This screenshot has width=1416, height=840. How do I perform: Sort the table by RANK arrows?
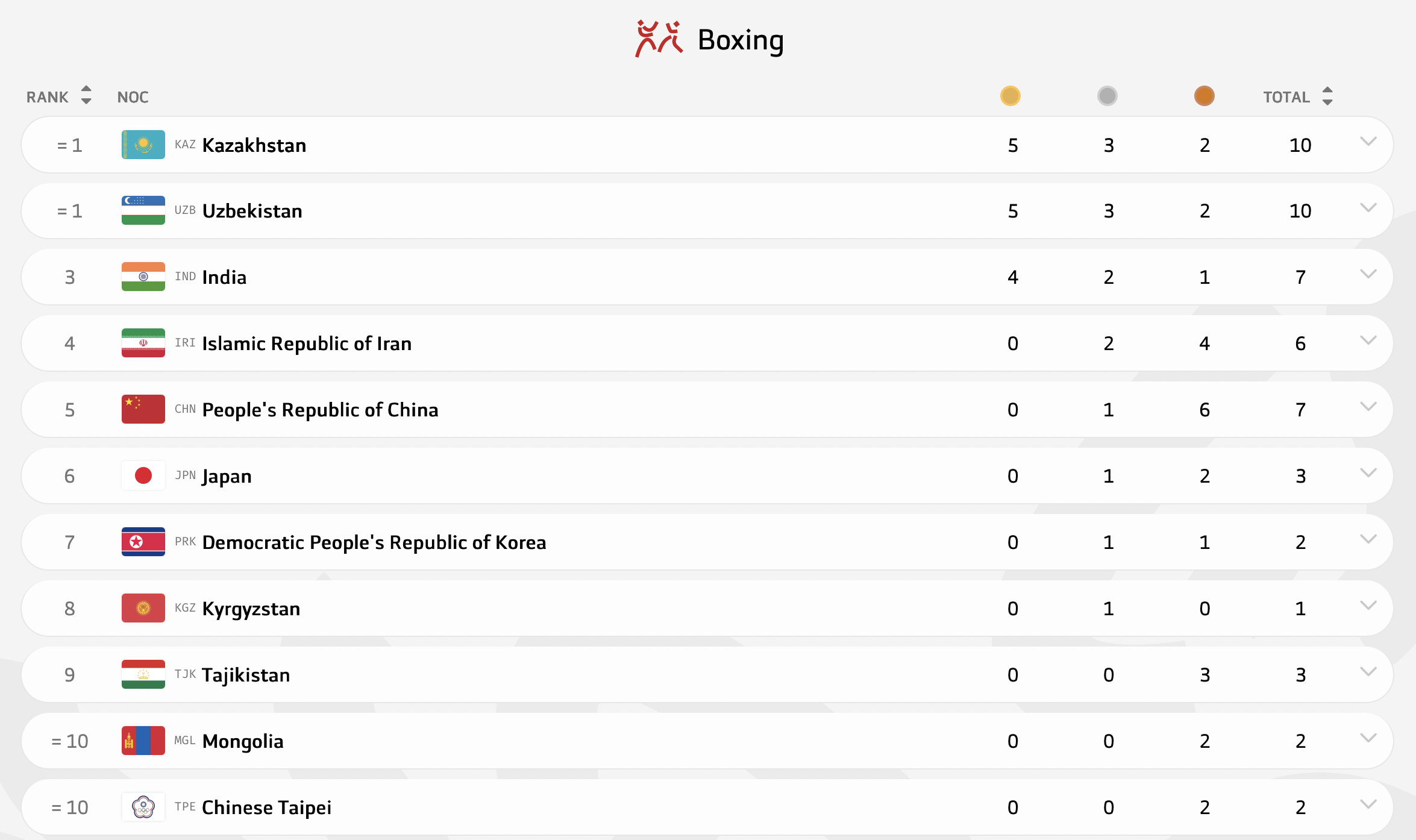[x=86, y=95]
